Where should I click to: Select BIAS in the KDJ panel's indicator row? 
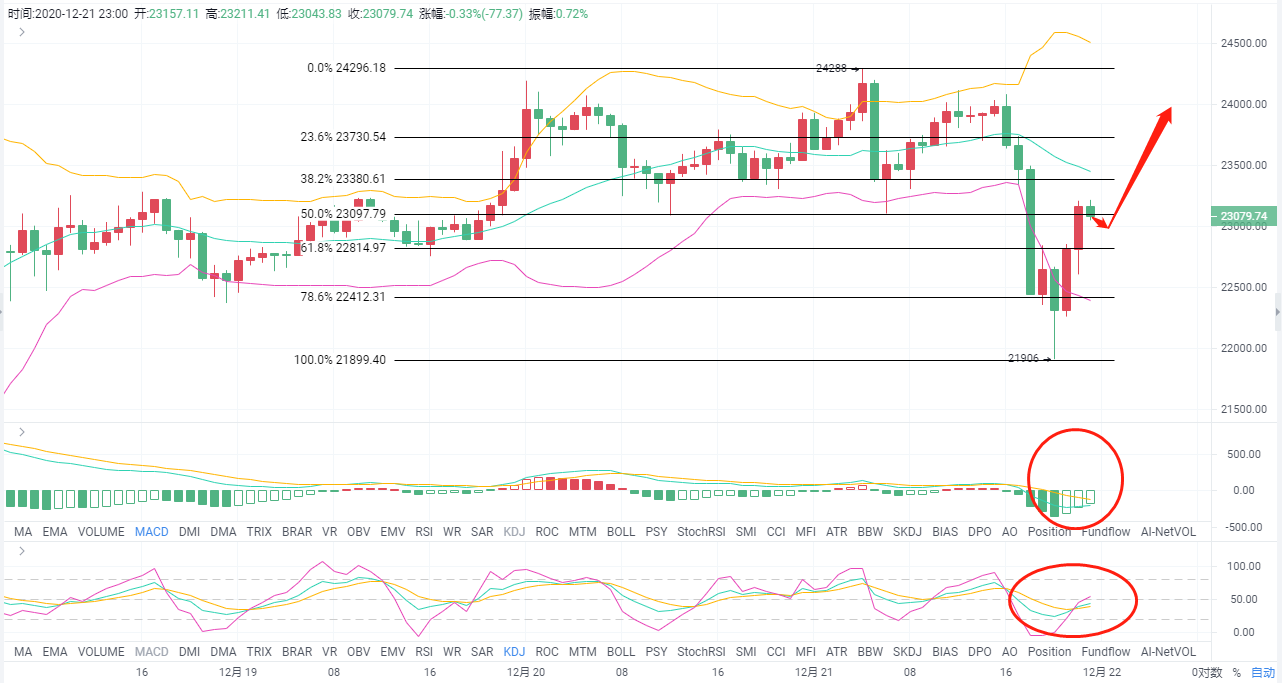coord(945,651)
